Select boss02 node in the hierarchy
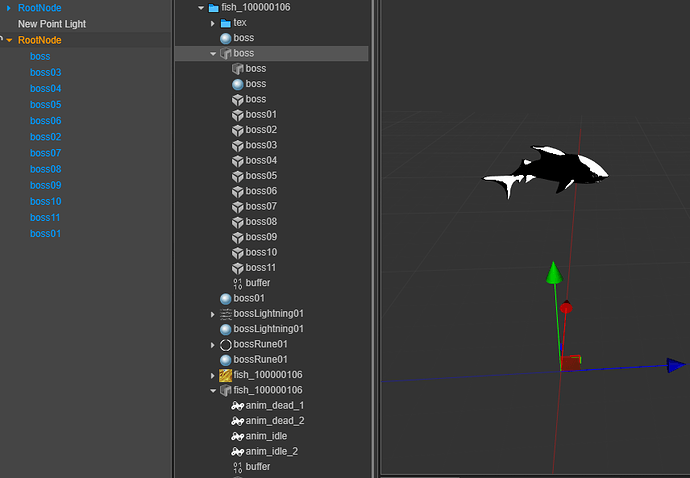Viewport: 690px width, 478px height. tap(46, 137)
